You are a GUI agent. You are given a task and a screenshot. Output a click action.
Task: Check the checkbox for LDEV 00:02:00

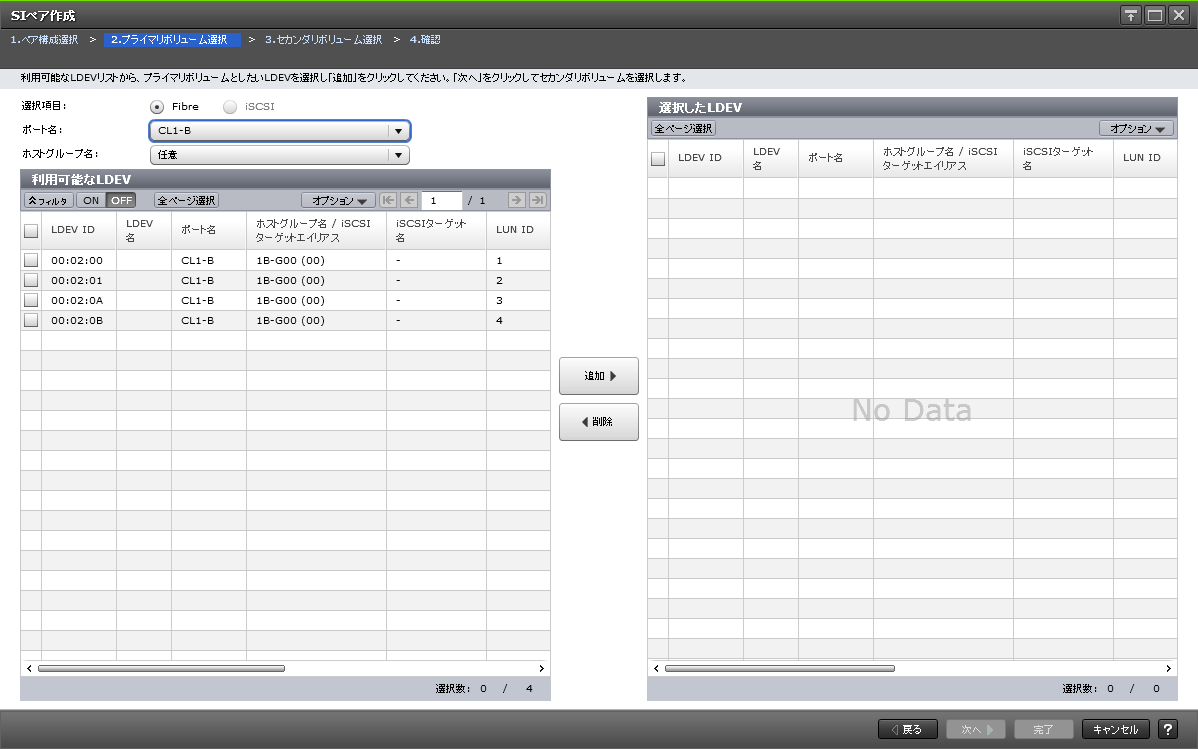click(x=29, y=259)
